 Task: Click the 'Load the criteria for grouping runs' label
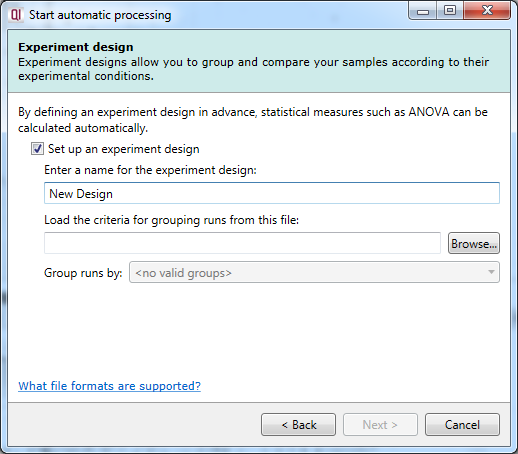coord(171,220)
